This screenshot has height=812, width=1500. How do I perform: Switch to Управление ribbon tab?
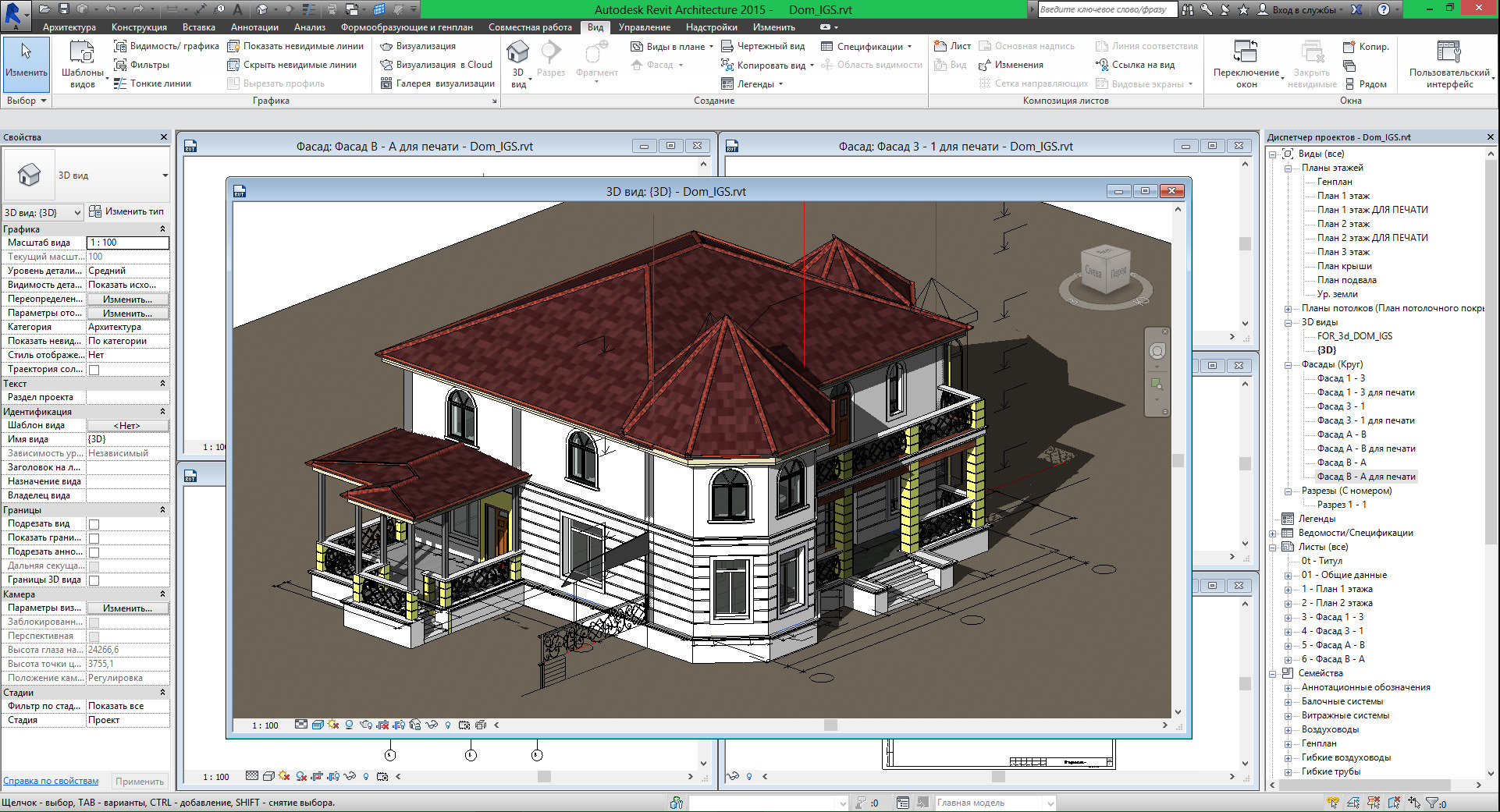click(645, 27)
